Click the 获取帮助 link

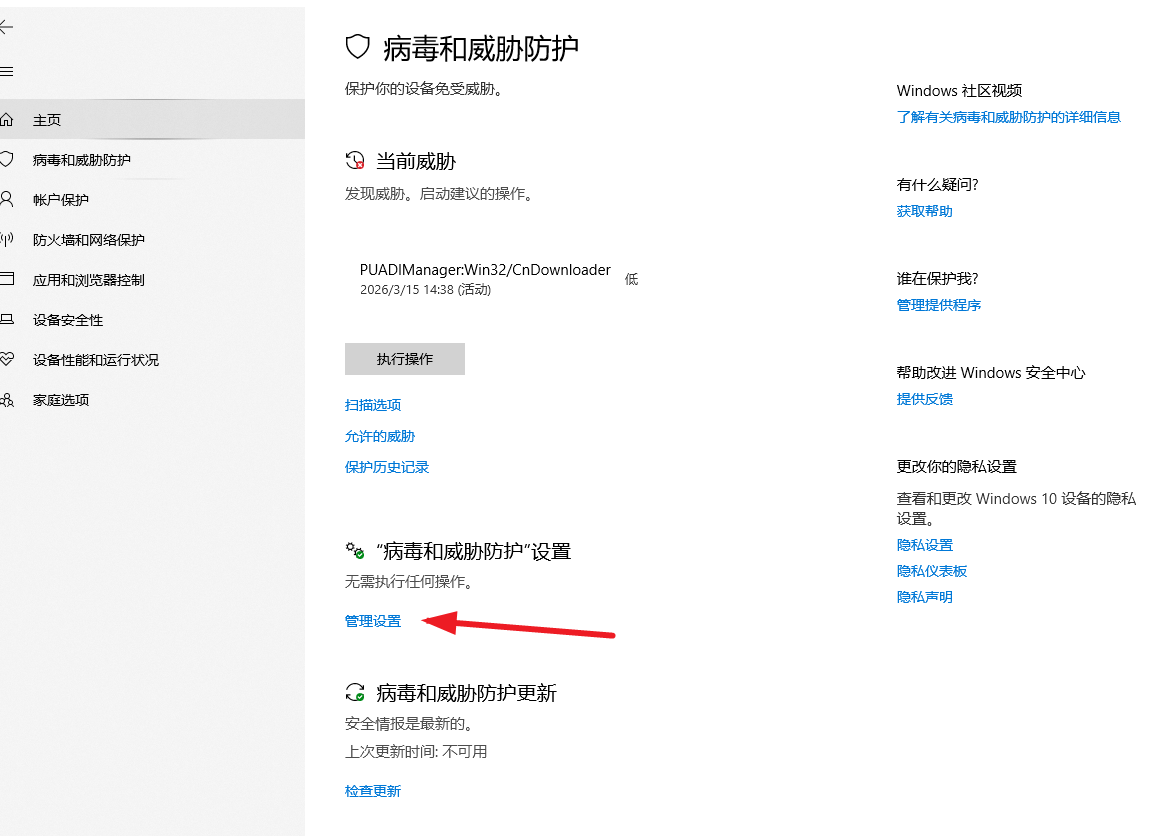(x=924, y=211)
